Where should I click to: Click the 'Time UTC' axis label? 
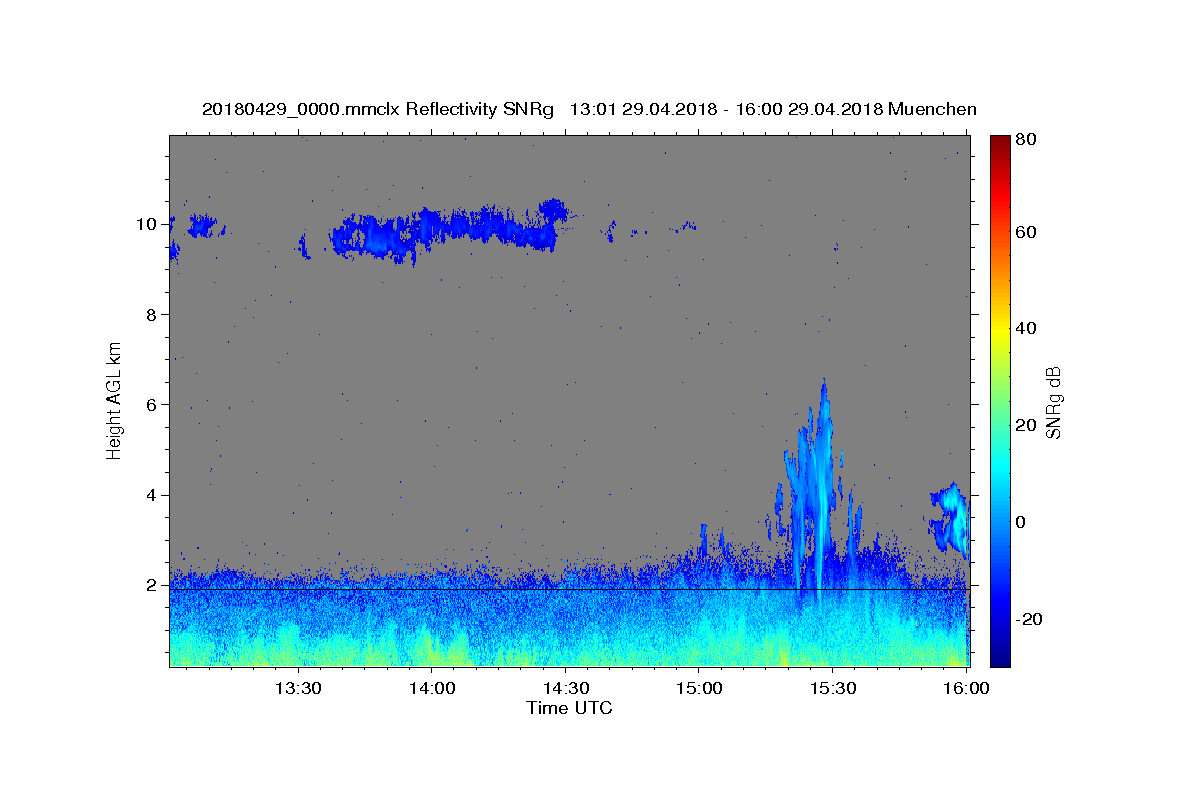[x=569, y=708]
